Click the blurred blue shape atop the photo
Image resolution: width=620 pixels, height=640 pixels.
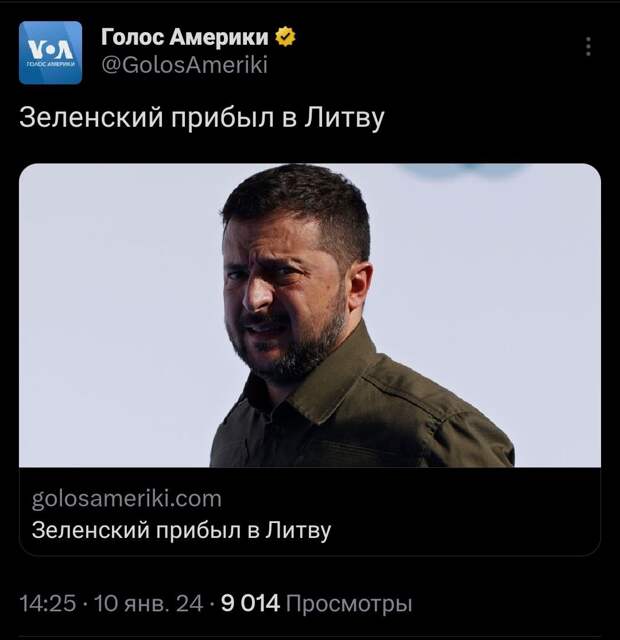[461, 171]
